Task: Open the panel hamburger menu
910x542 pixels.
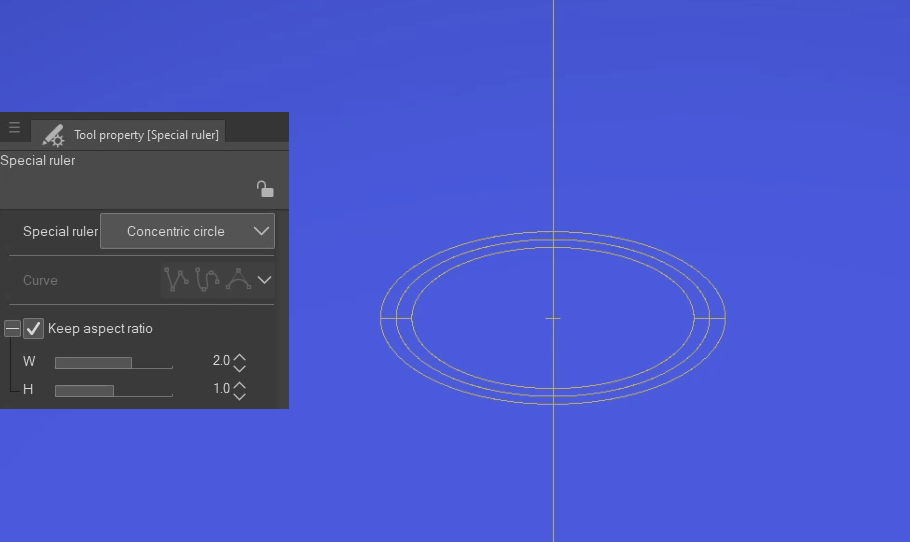Action: point(15,127)
